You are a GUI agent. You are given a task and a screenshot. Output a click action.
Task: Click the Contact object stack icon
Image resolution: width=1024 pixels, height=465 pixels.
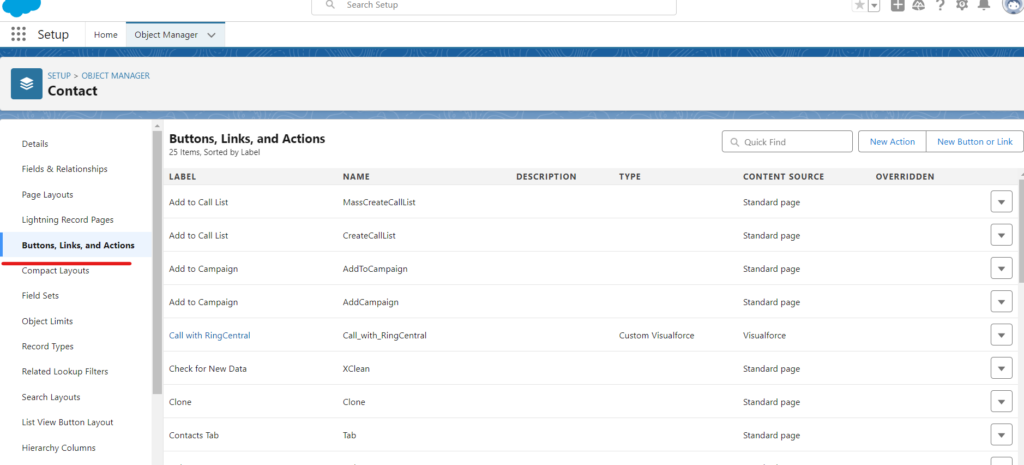click(27, 84)
